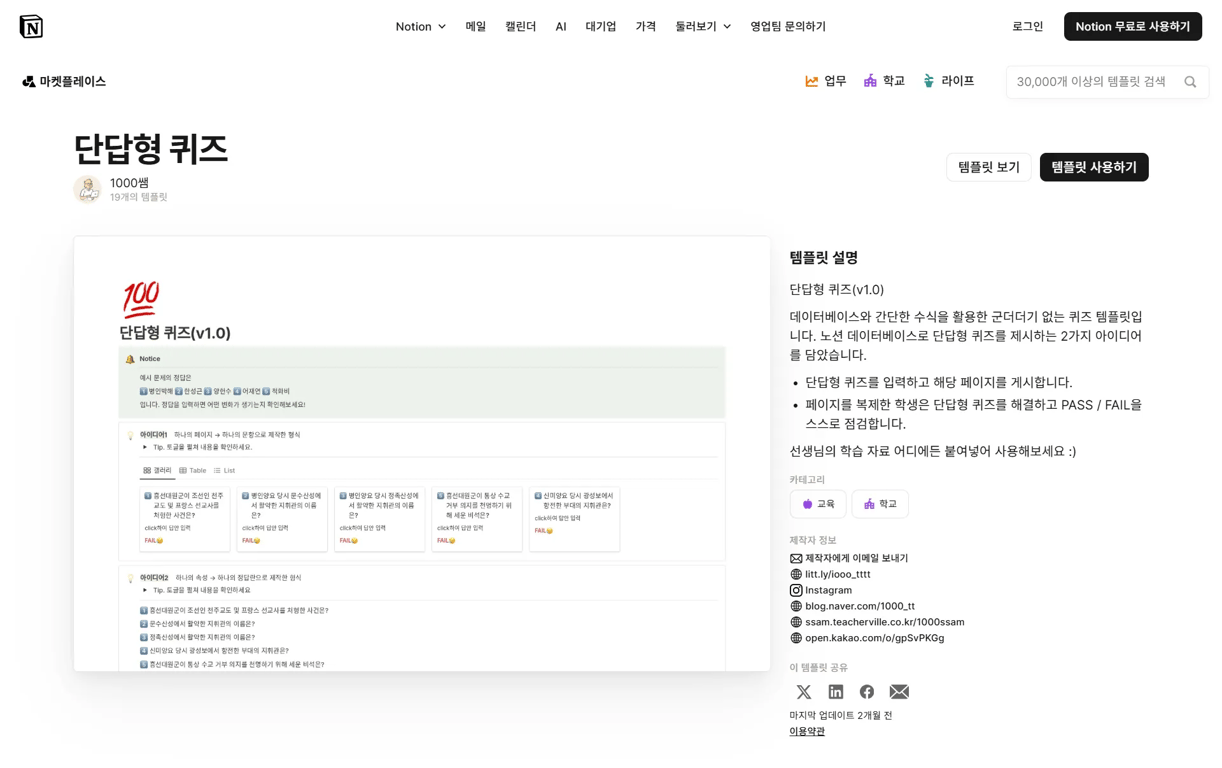Open ssam.teacherville.co.kr/1000ssam link
Screen dimensions: 1222x768
(877, 622)
